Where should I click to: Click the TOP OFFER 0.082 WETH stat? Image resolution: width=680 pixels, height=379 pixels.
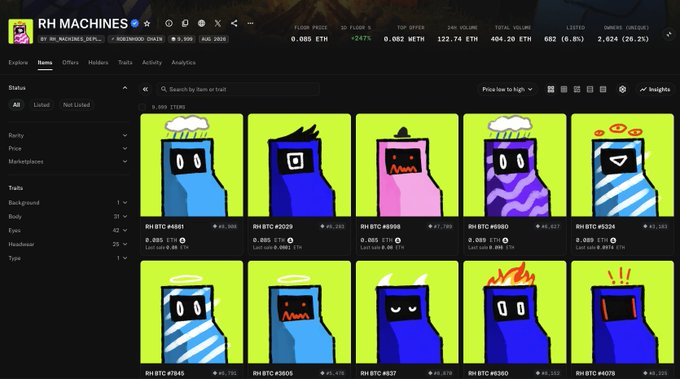click(404, 34)
